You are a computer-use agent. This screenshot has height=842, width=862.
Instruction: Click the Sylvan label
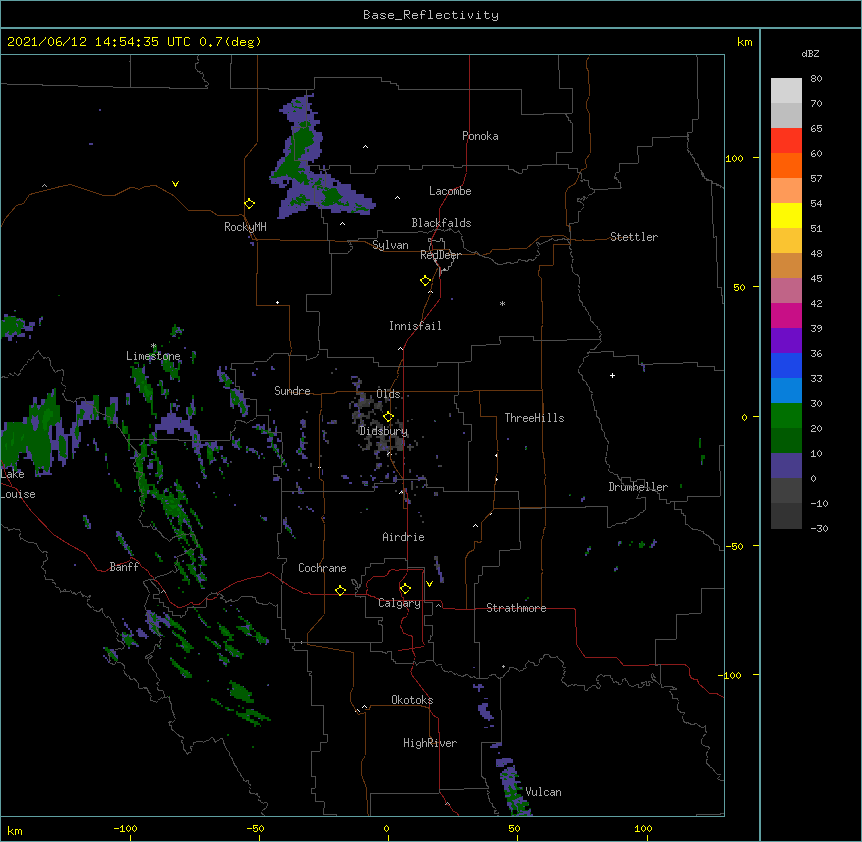tap(390, 245)
